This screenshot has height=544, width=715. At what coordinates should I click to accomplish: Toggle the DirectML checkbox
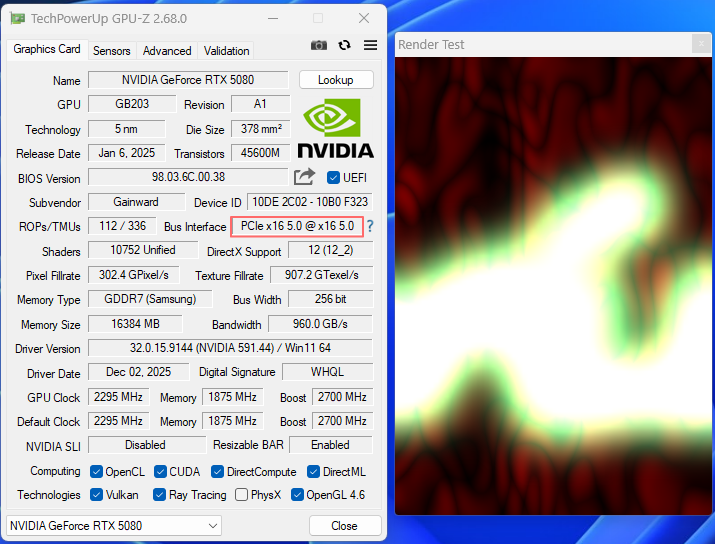pos(313,471)
